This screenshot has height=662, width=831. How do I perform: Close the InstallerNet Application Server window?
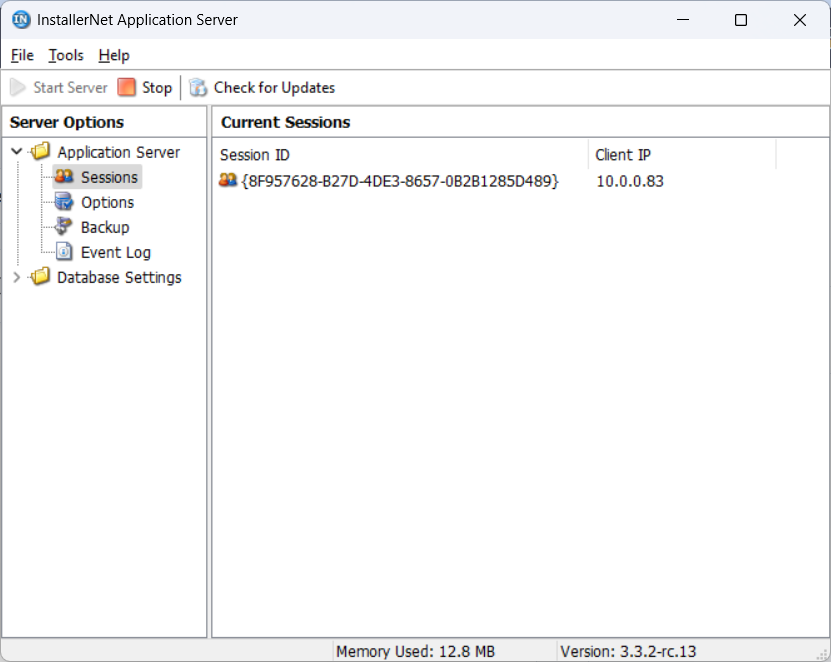(800, 20)
